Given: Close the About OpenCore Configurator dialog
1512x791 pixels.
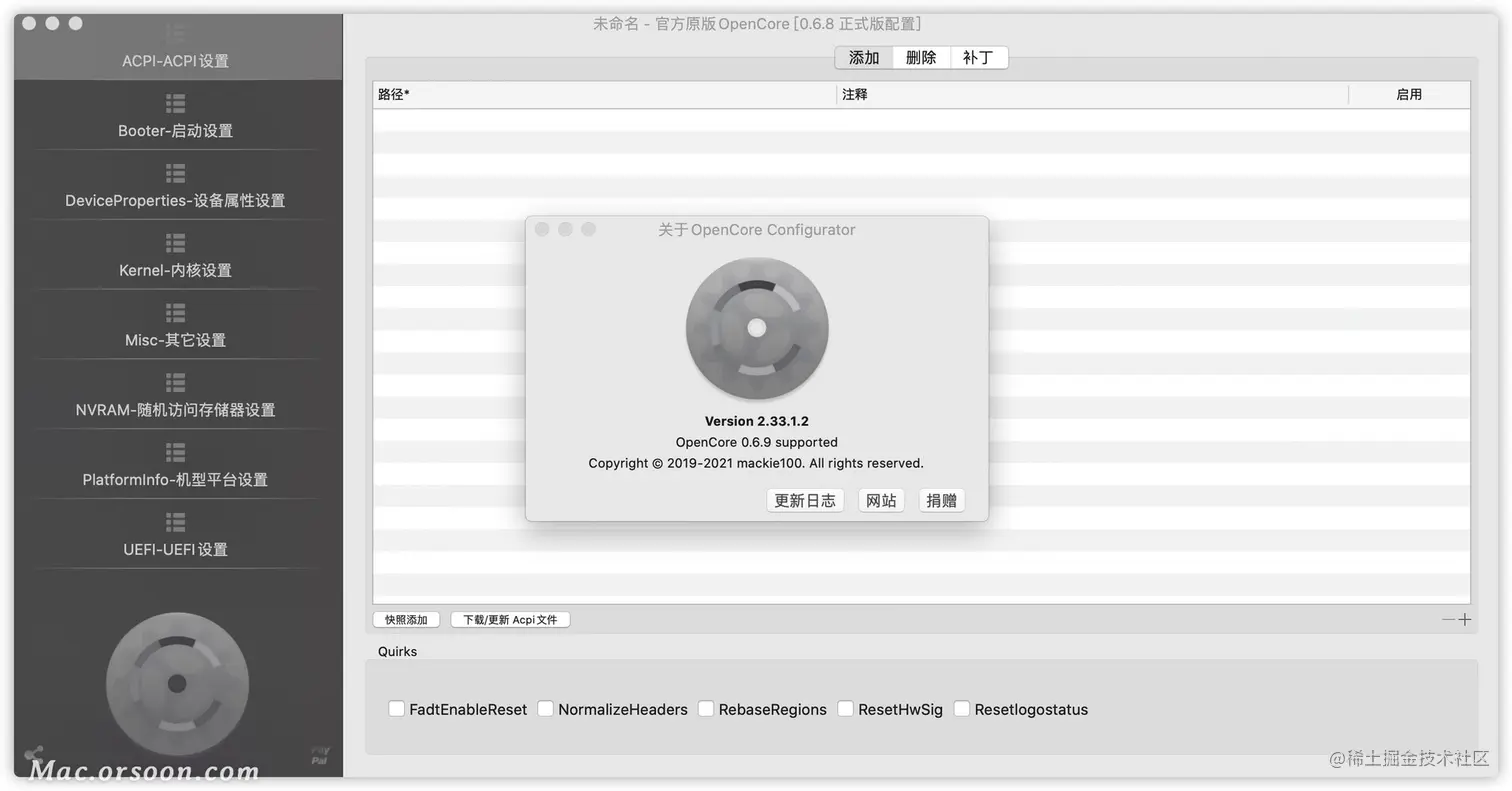Looking at the screenshot, I should coord(542,229).
